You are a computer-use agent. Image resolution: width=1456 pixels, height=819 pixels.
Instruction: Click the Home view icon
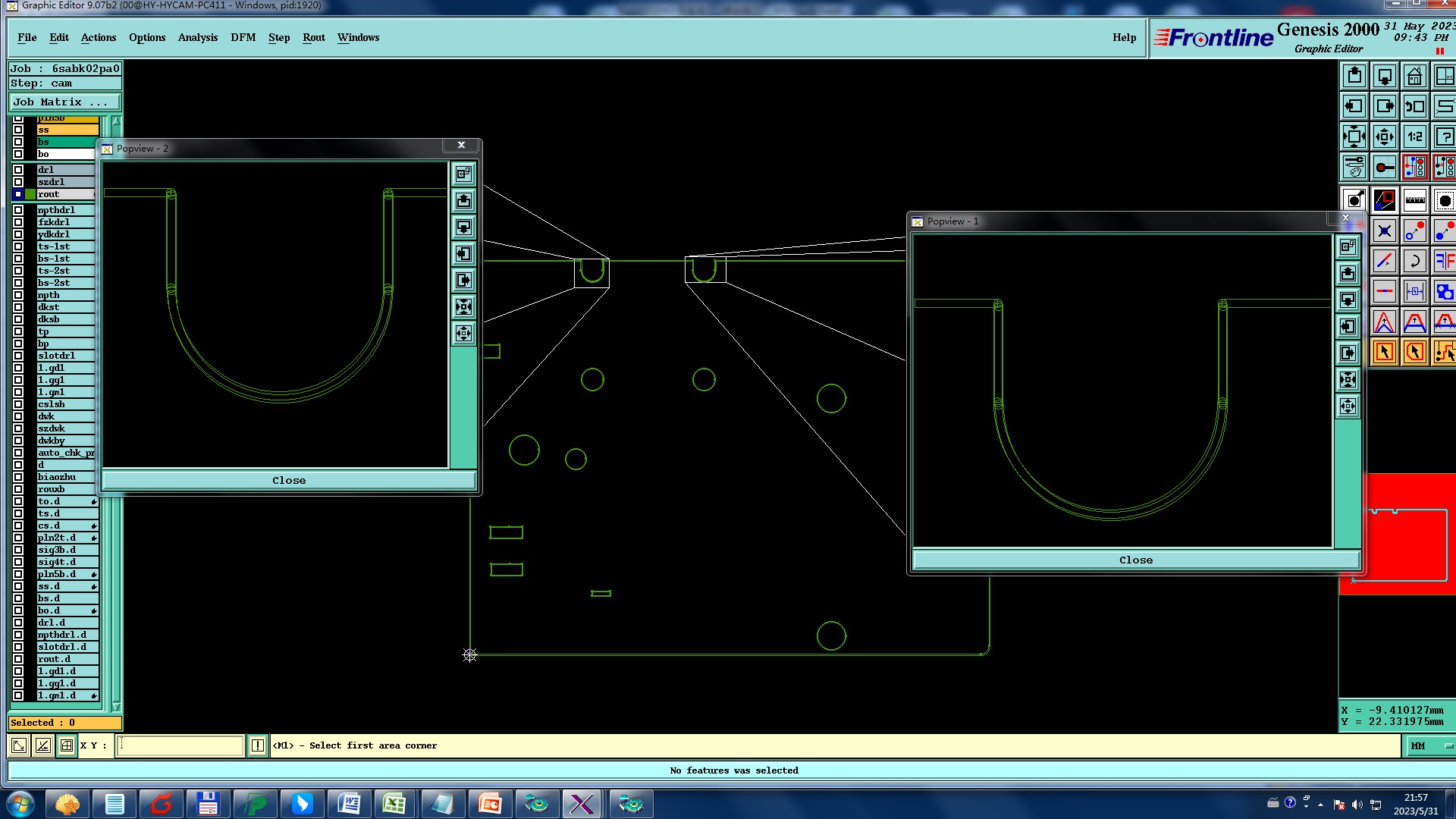tap(1415, 77)
